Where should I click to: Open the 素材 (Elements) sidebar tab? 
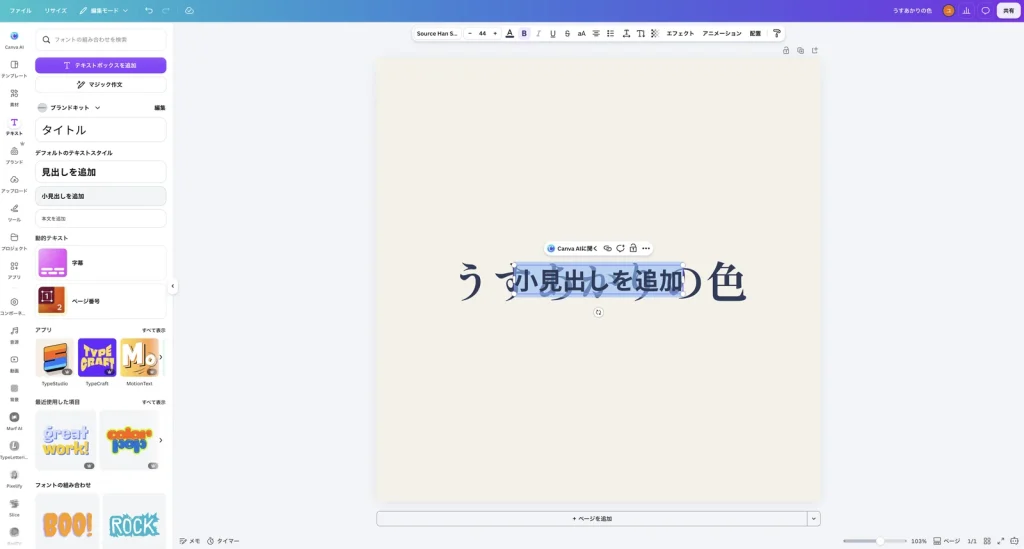click(14, 97)
